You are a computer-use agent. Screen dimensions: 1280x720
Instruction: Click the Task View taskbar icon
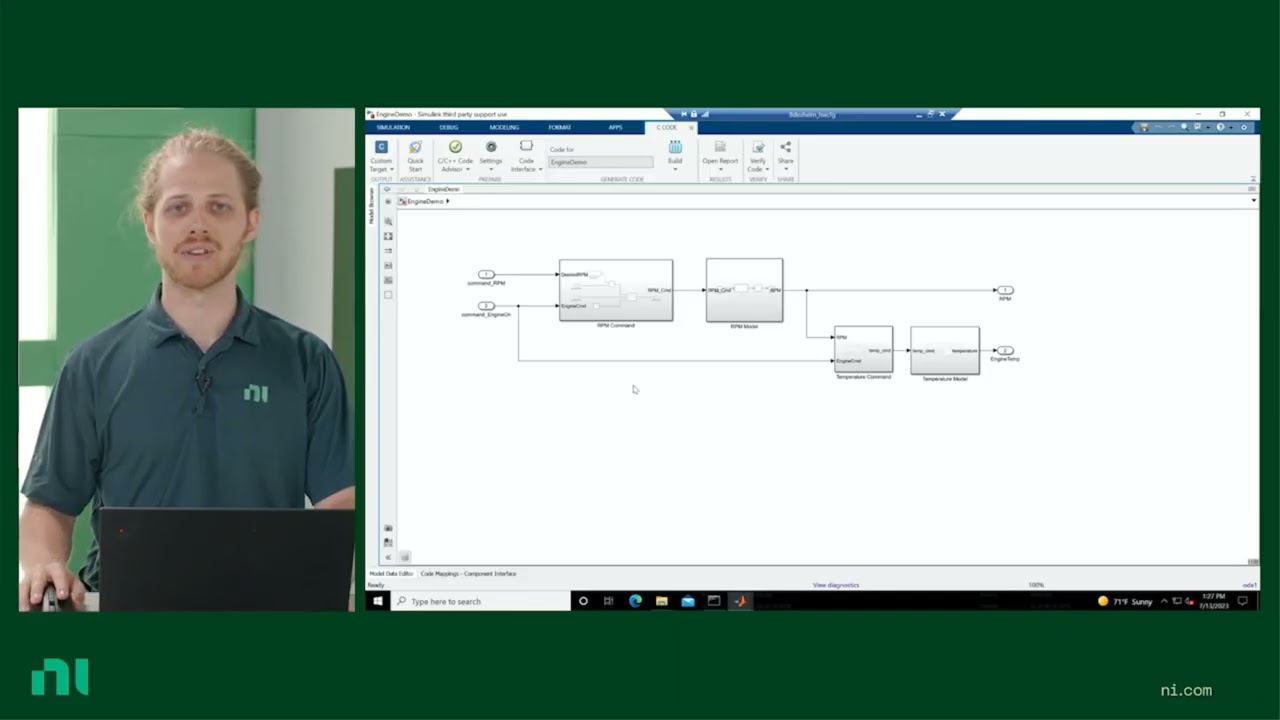(x=608, y=601)
